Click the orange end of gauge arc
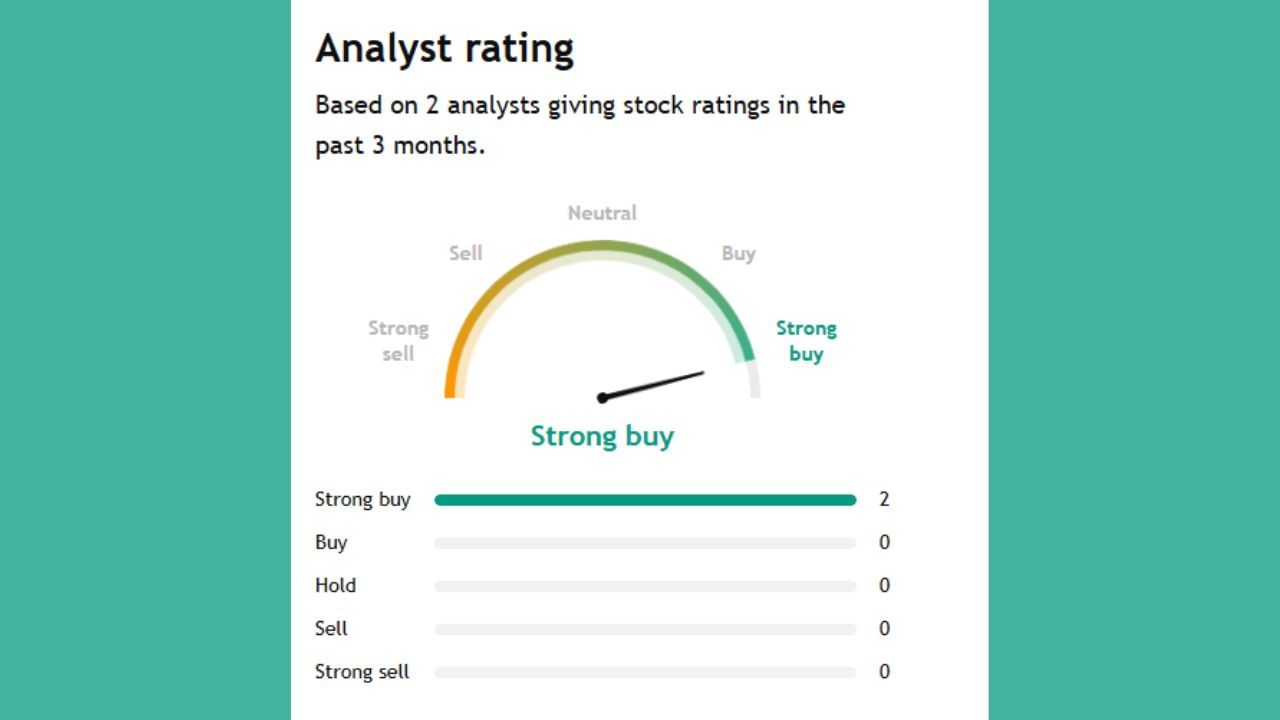Image resolution: width=1280 pixels, height=720 pixels. coord(451,385)
